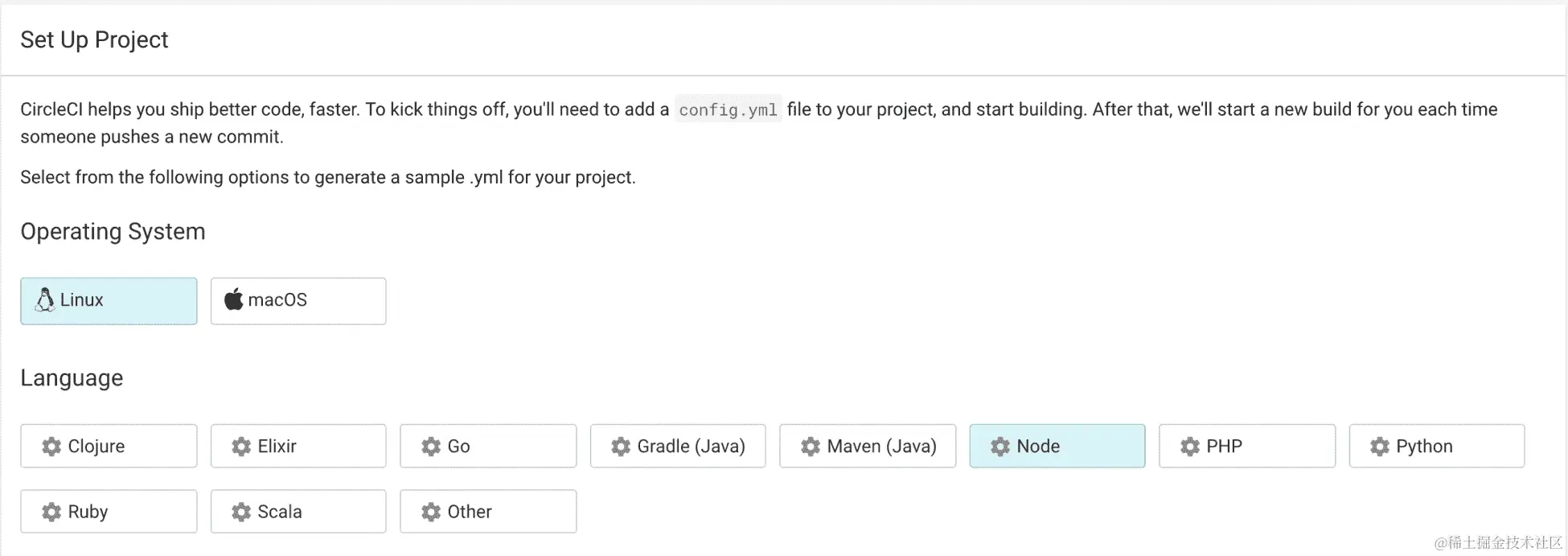The image size is (1568, 556).
Task: Click the gear icon beside Go
Action: click(431, 447)
